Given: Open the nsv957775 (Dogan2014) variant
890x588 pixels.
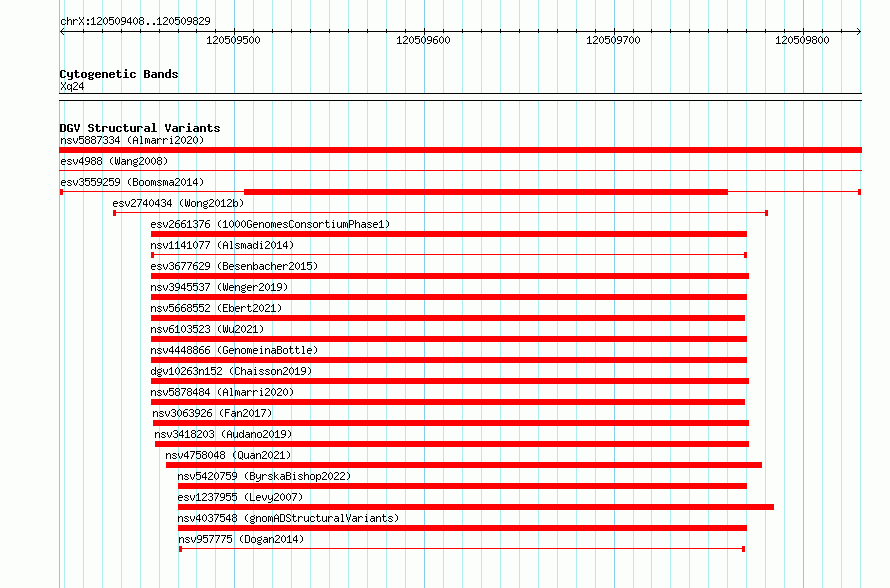Looking at the screenshot, I should [241, 539].
